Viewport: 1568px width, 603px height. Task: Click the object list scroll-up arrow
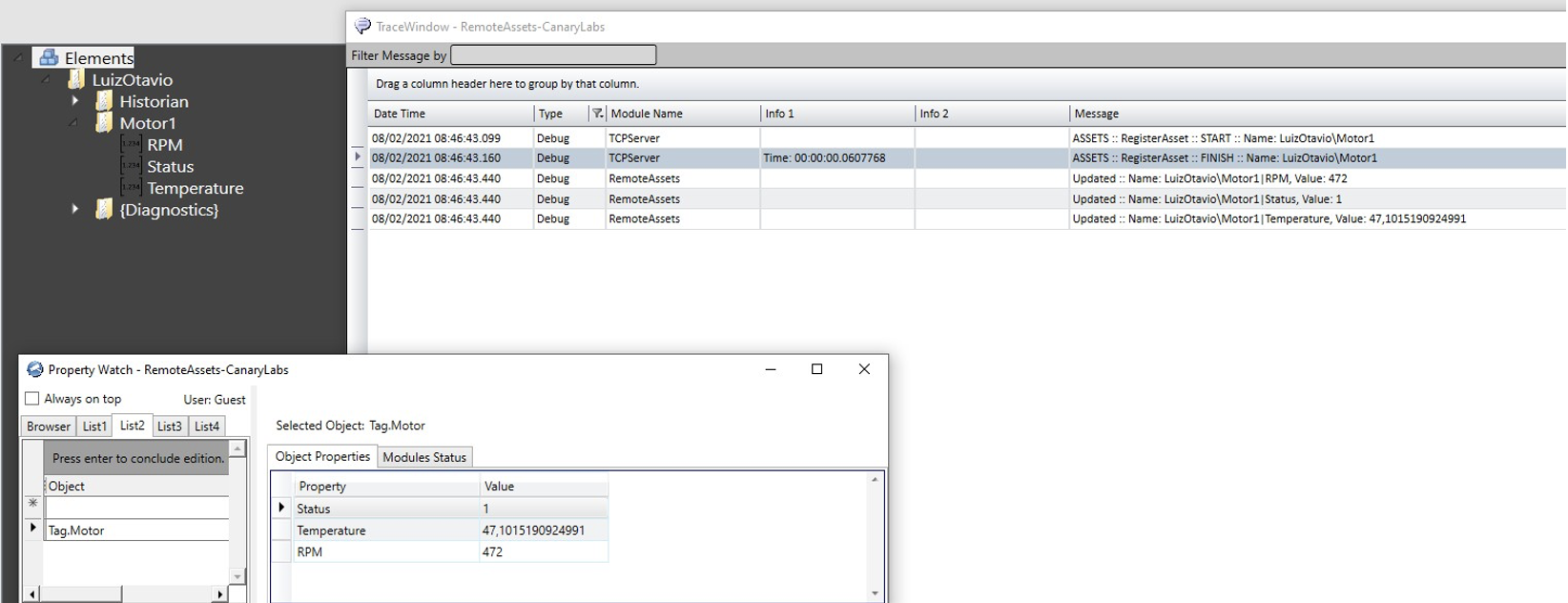coord(237,448)
